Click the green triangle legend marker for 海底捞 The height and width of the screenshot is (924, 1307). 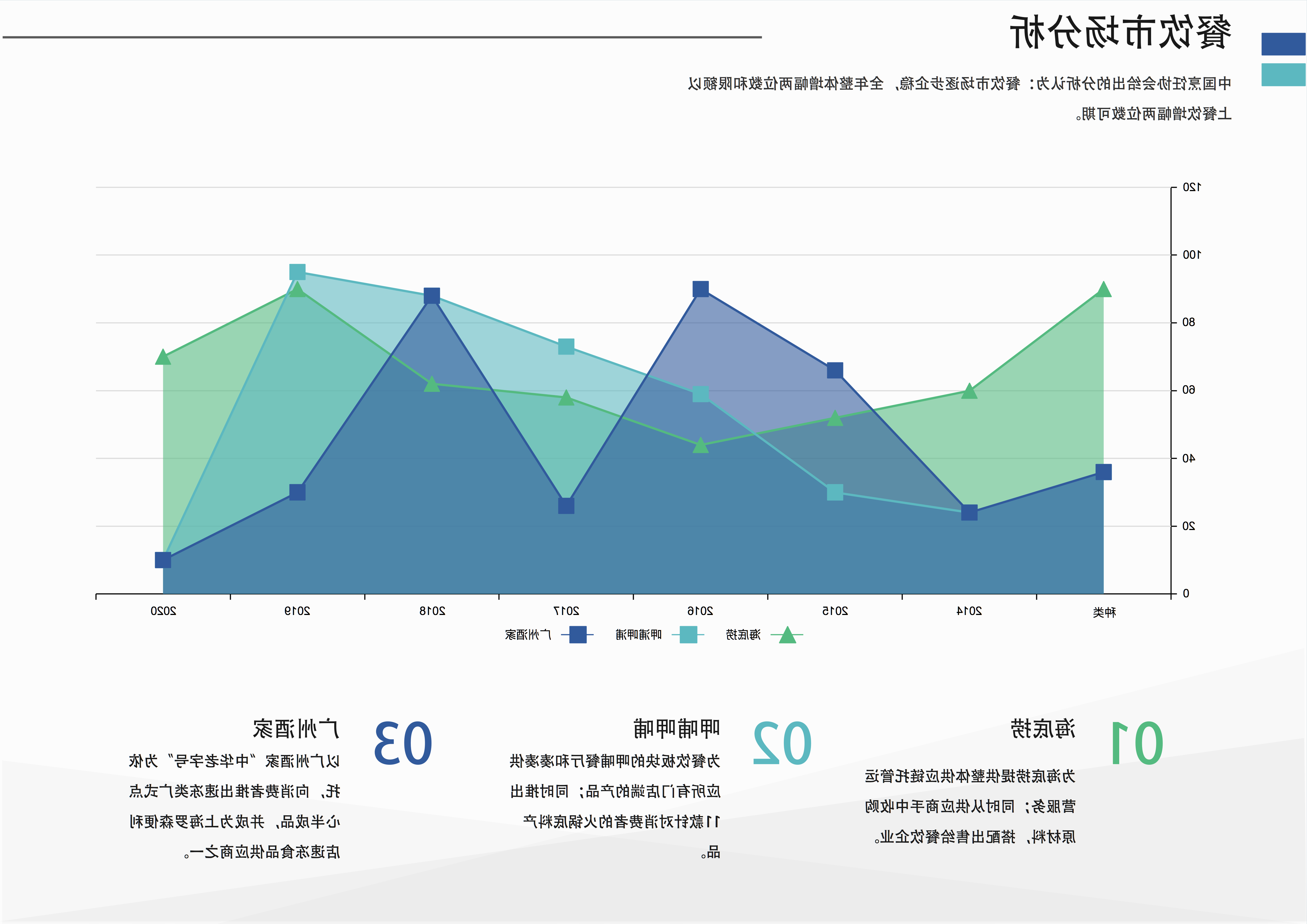[x=787, y=634]
